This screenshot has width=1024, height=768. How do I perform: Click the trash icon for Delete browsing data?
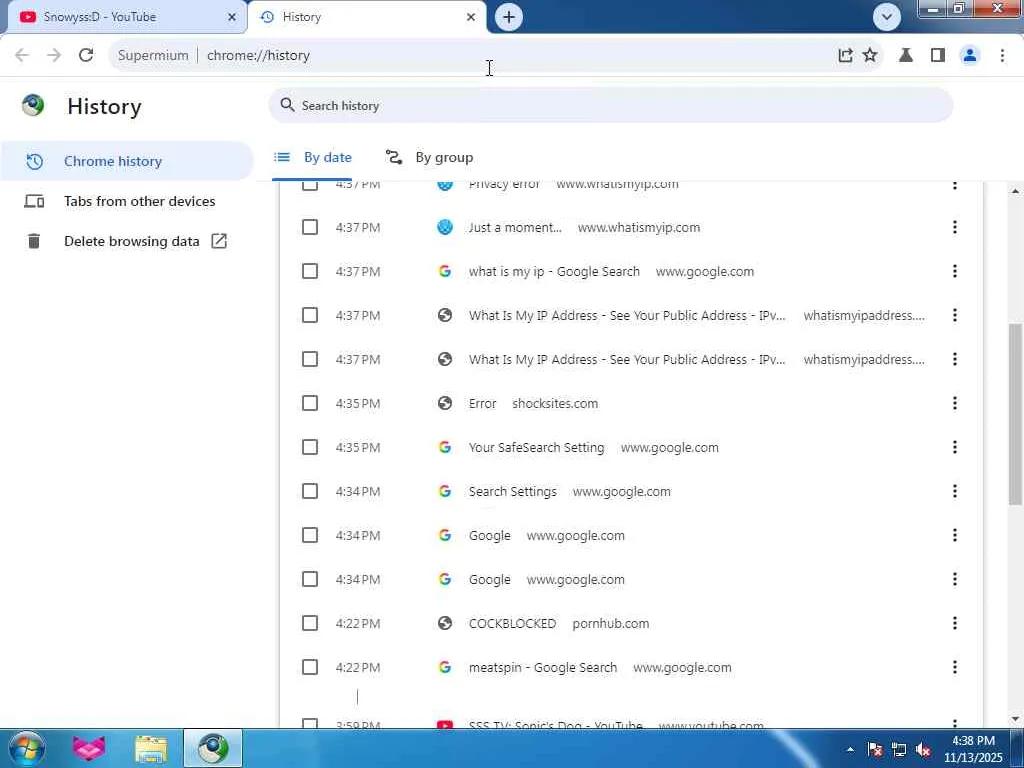(34, 241)
